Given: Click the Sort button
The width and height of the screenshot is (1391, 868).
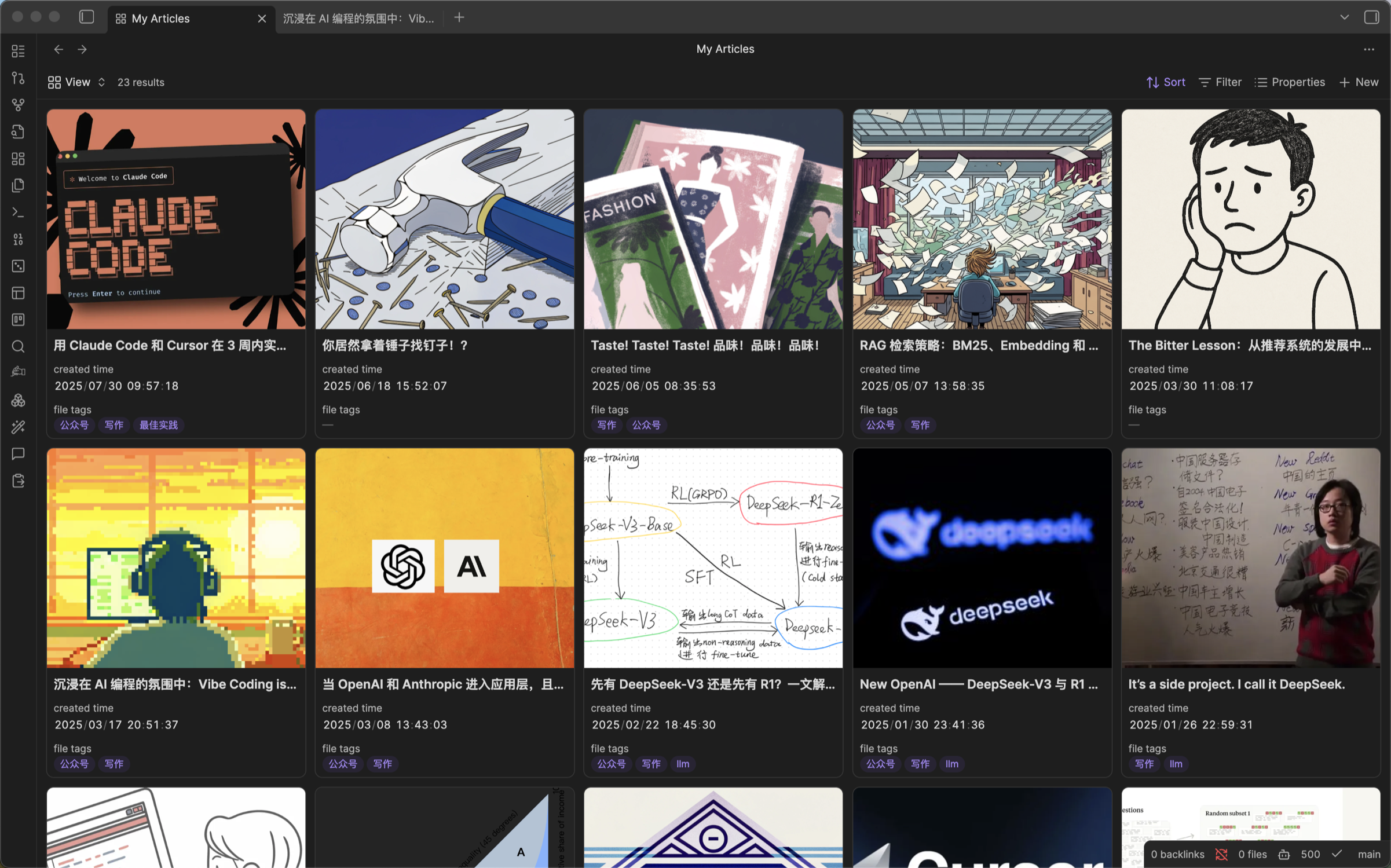Looking at the screenshot, I should (1165, 82).
